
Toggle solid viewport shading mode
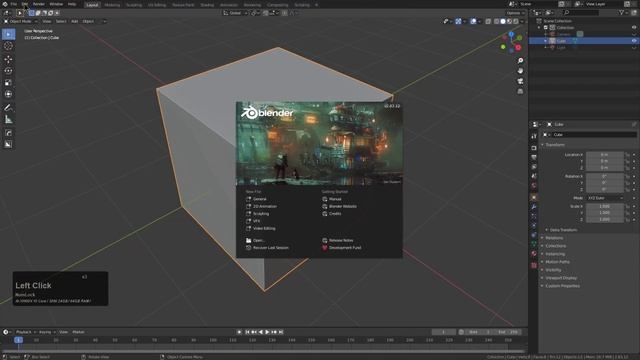(503, 21)
